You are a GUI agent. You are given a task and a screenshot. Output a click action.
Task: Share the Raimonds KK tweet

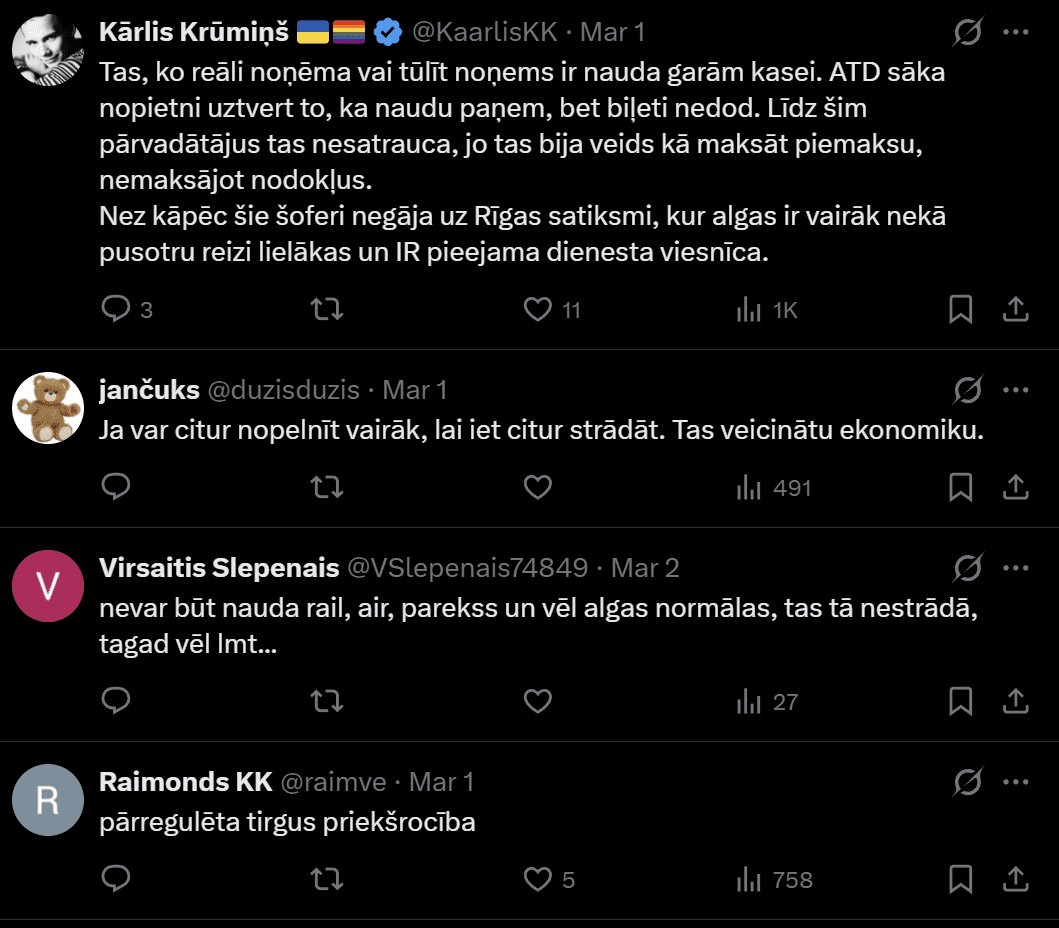(1015, 879)
